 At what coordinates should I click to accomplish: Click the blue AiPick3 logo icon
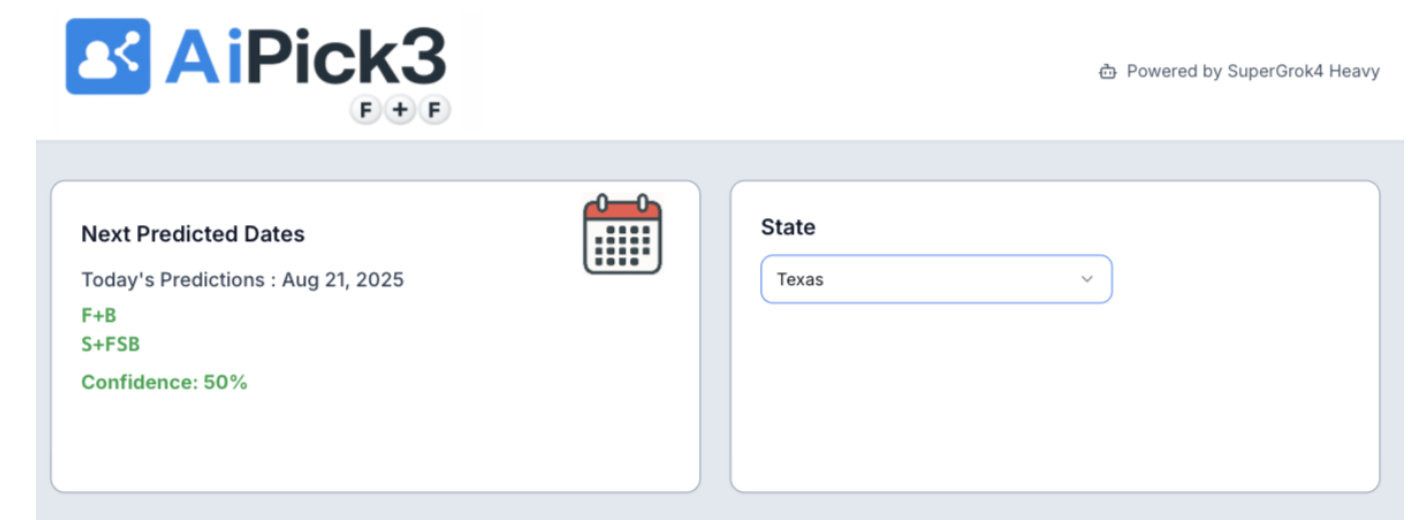pyautogui.click(x=108, y=57)
